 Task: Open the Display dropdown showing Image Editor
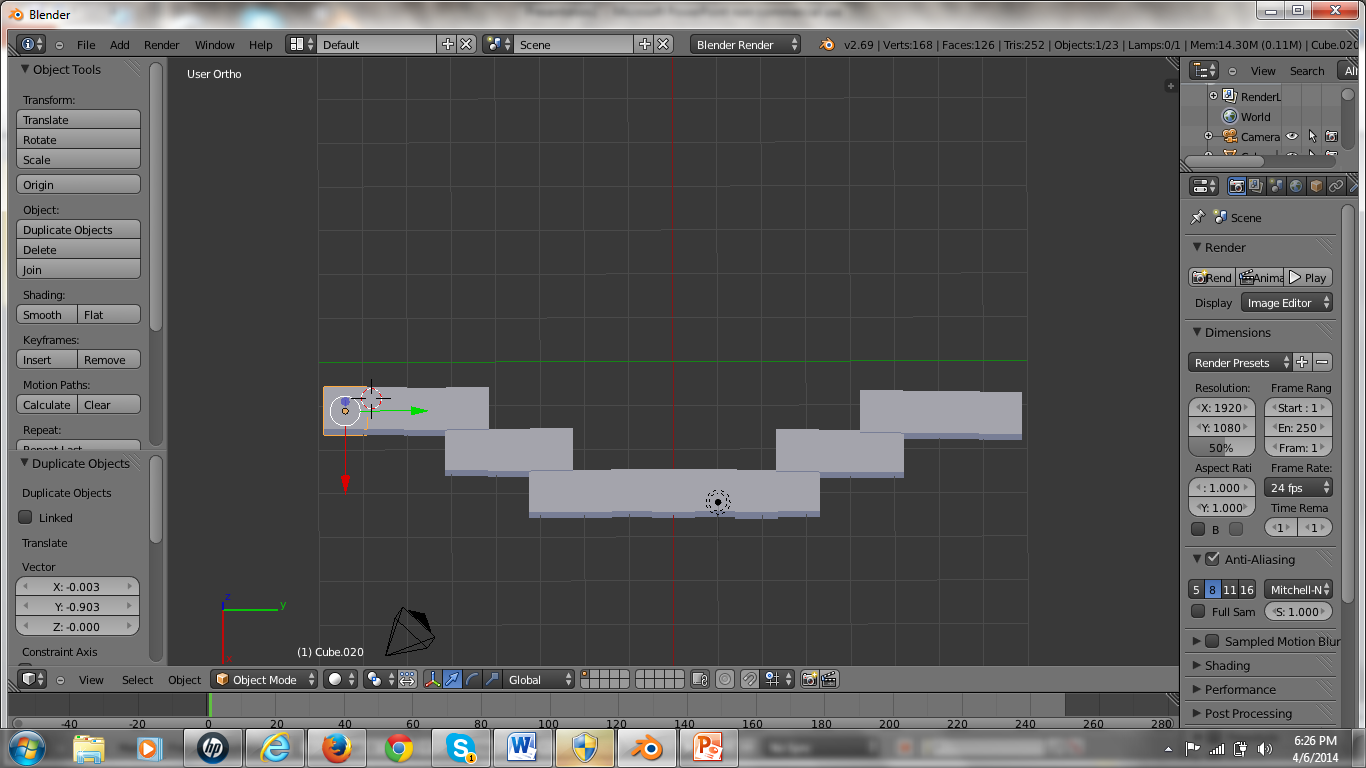[x=1287, y=302]
